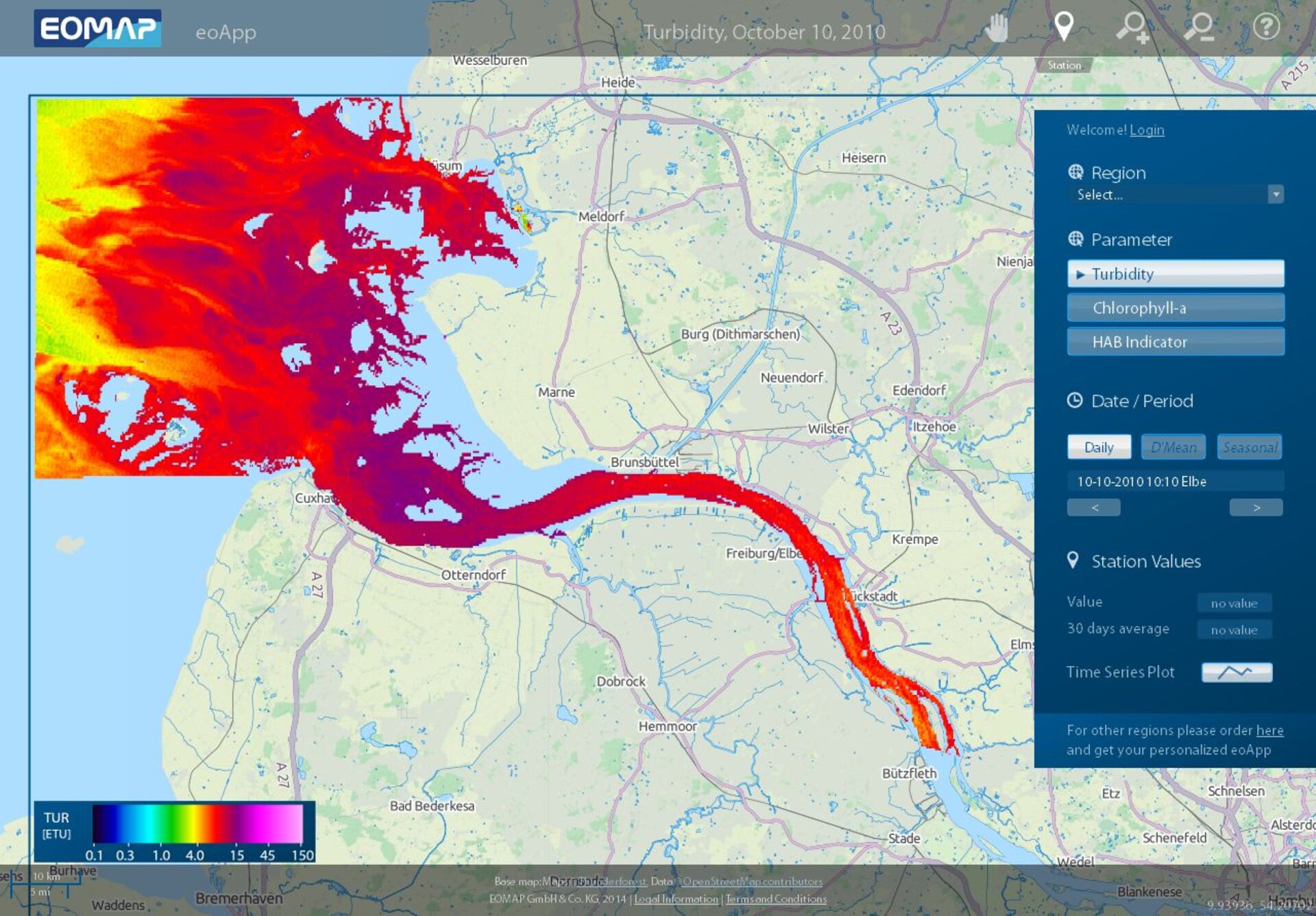Switch to the Seasonal period tab
This screenshot has width=1316, height=916.
(x=1250, y=447)
